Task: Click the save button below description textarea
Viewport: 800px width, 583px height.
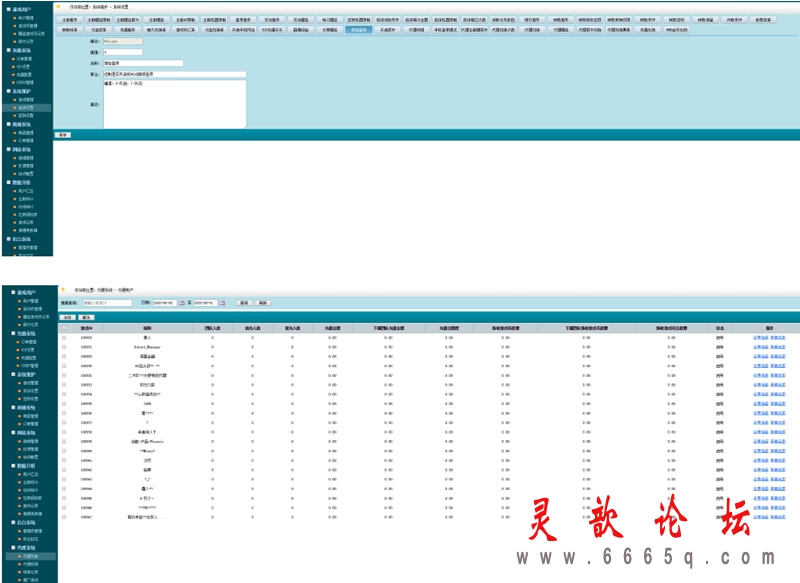Action: click(63, 135)
